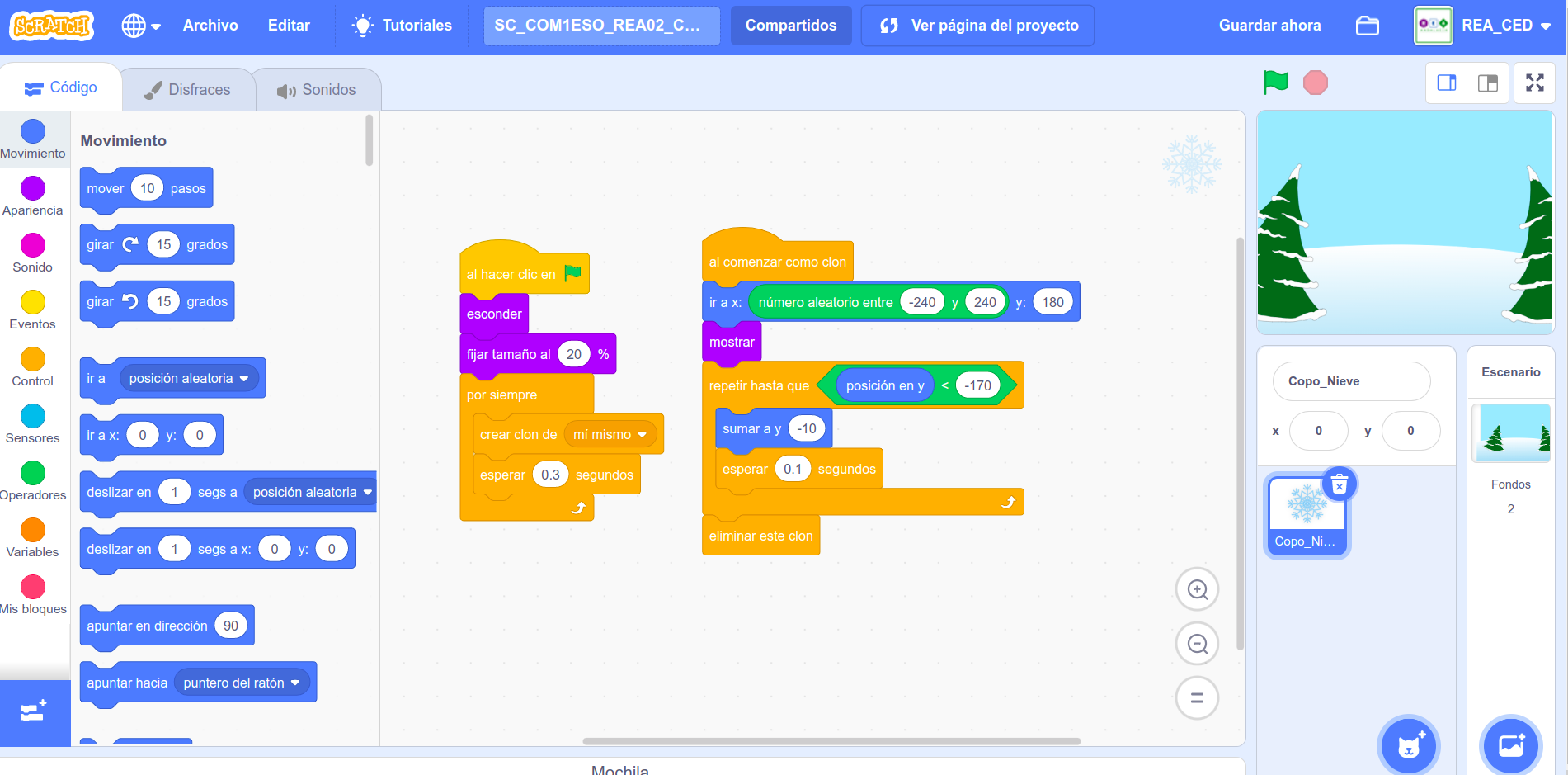Enter full screen stage mode
The image size is (1568, 775).
tap(1534, 83)
